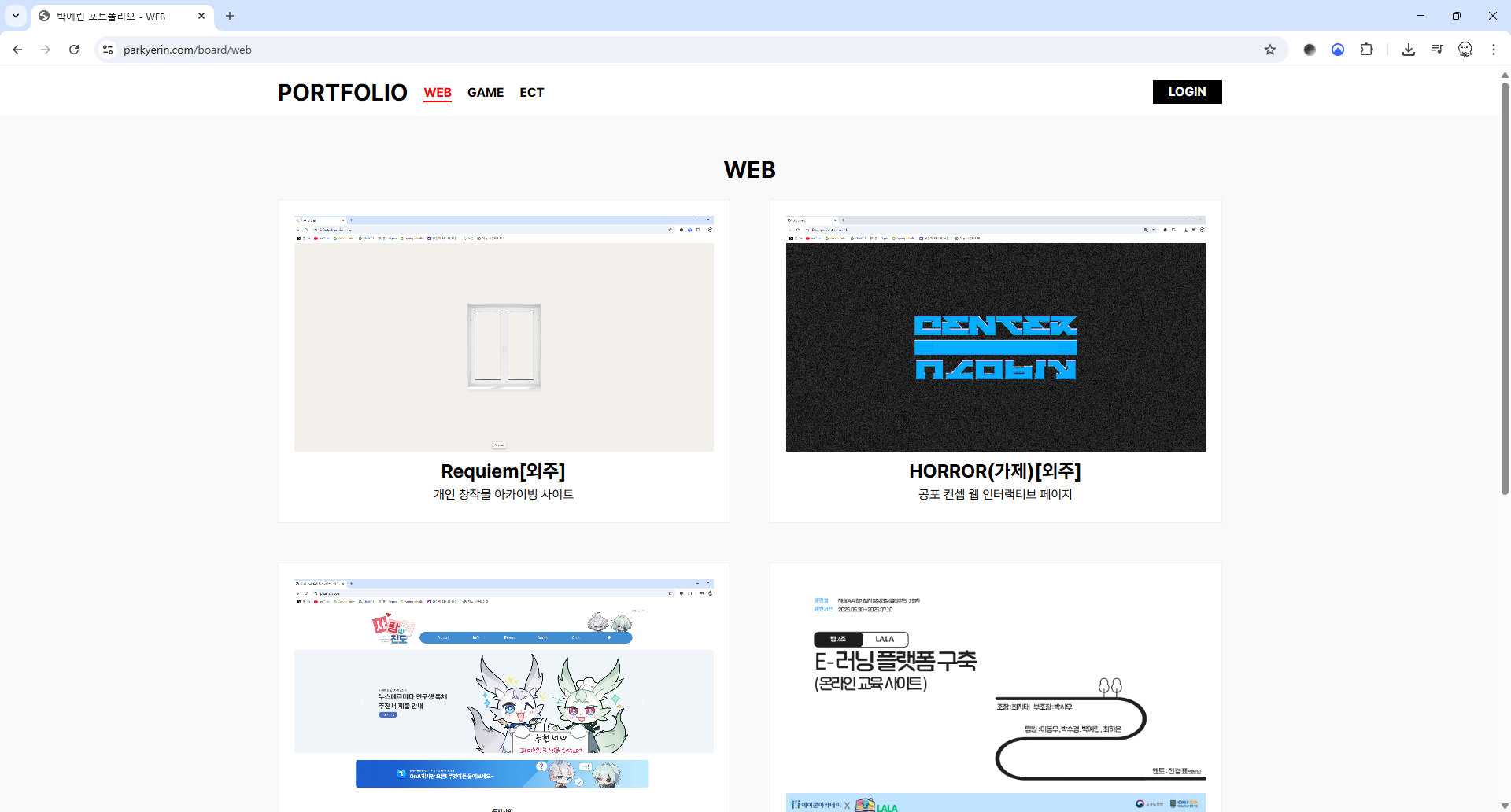Click the address bar URL field
1511x812 pixels.
click(x=630, y=50)
